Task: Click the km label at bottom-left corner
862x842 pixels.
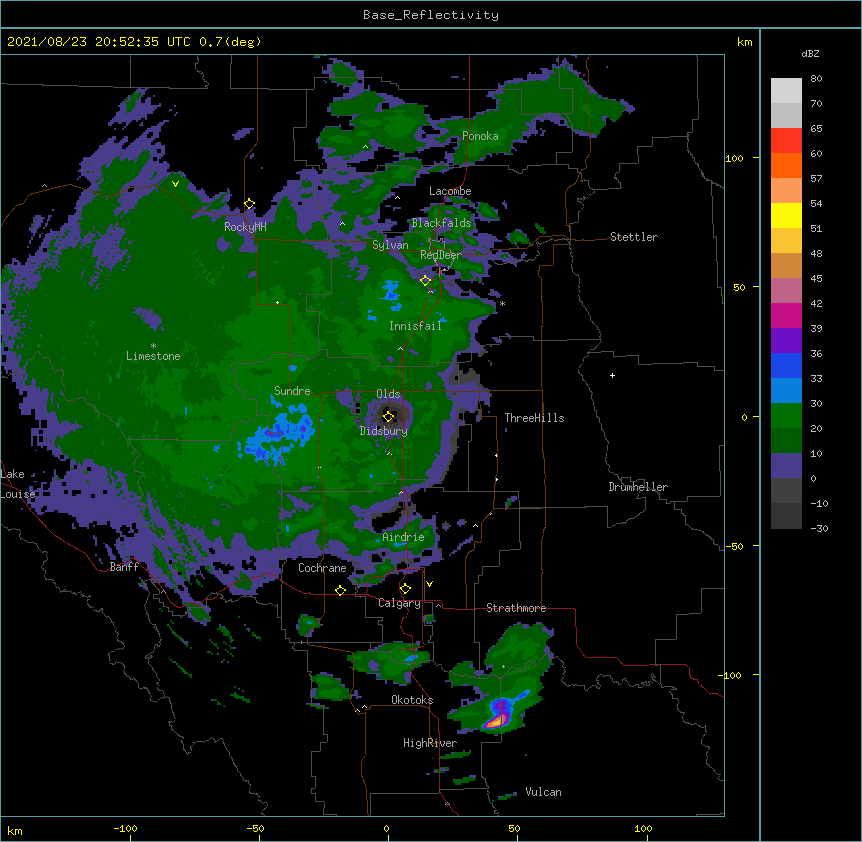Action: click(15, 830)
